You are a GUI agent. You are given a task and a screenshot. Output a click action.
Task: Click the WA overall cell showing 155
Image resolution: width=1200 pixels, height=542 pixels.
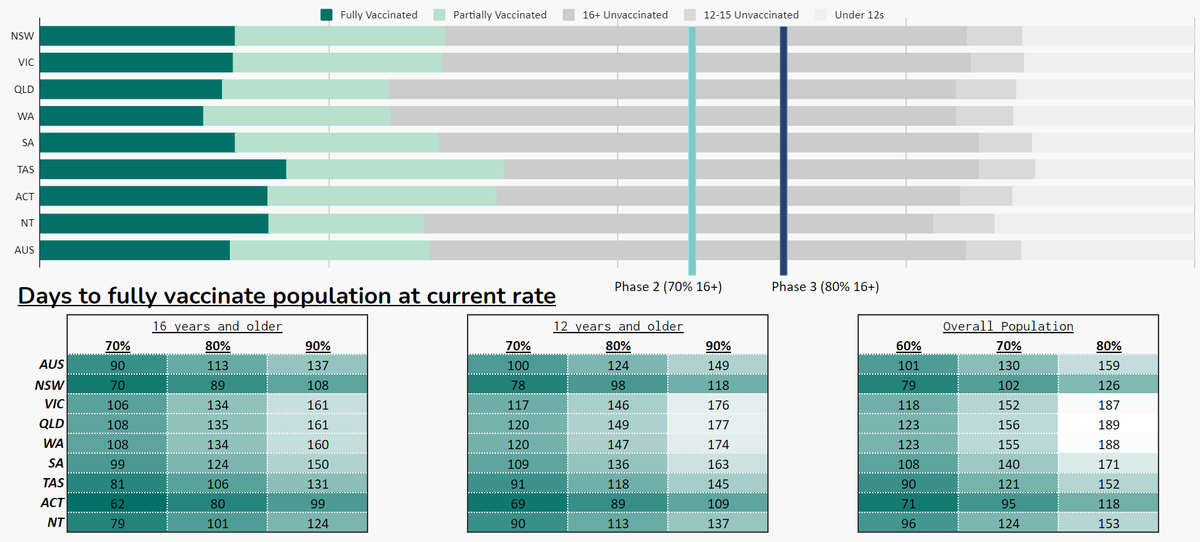(x=1008, y=443)
